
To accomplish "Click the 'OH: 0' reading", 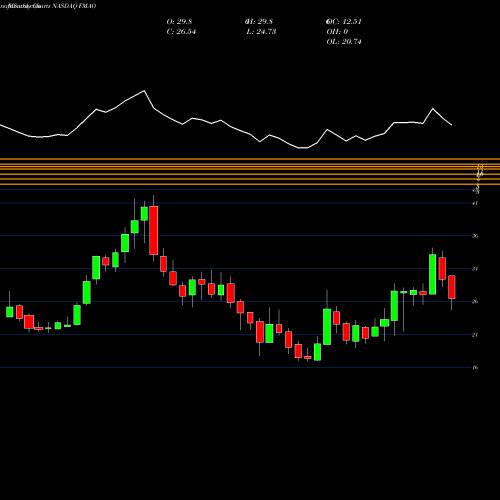I will pos(337,32).
